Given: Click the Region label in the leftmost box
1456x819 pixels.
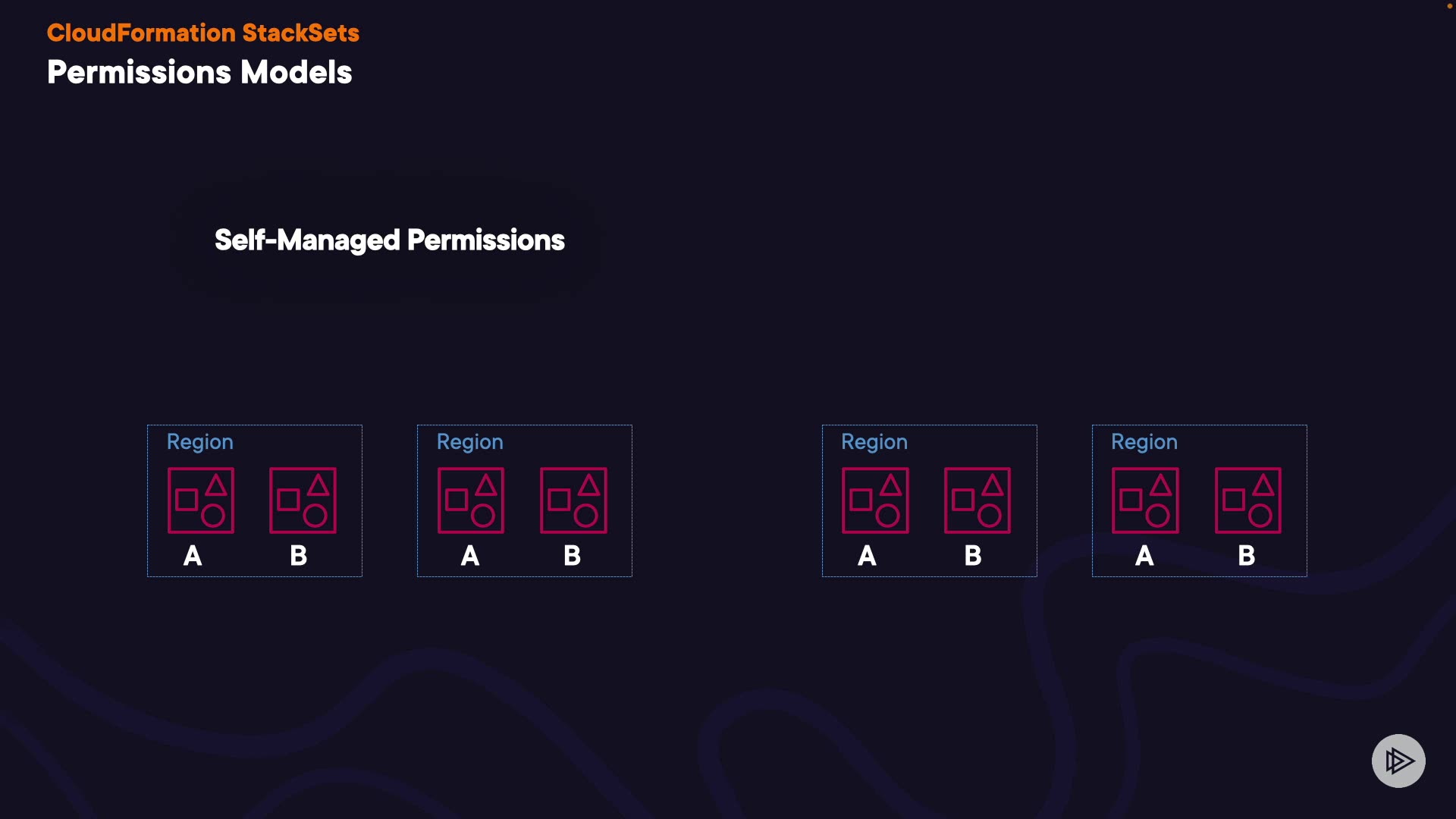Looking at the screenshot, I should point(199,442).
